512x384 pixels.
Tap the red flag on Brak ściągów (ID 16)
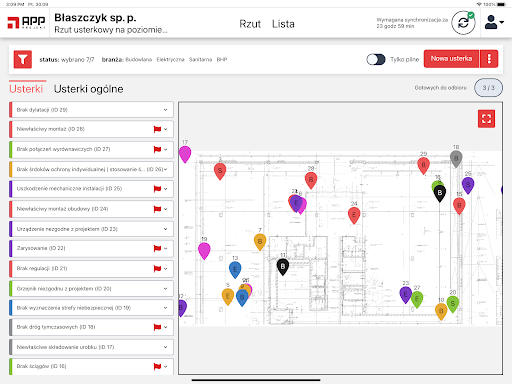point(157,367)
